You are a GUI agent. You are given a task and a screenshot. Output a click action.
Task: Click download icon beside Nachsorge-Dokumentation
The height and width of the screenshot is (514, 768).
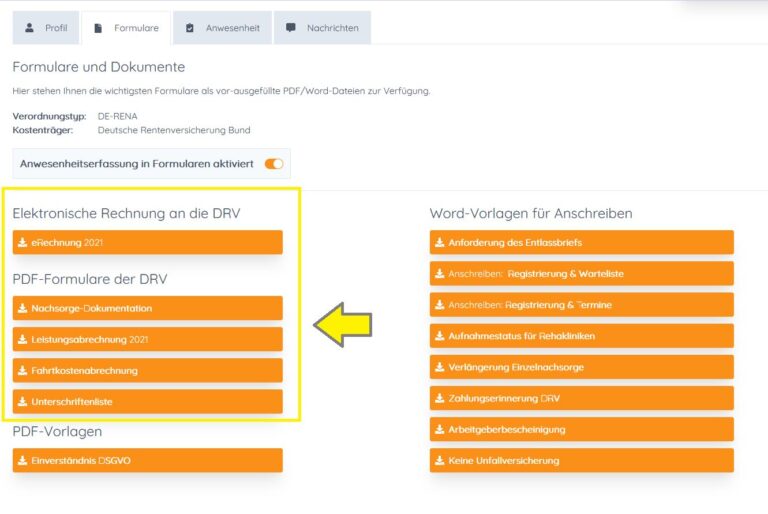23,309
